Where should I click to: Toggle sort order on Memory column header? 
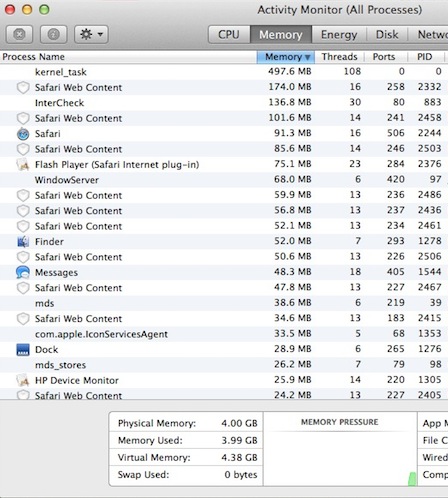pyautogui.click(x=285, y=57)
